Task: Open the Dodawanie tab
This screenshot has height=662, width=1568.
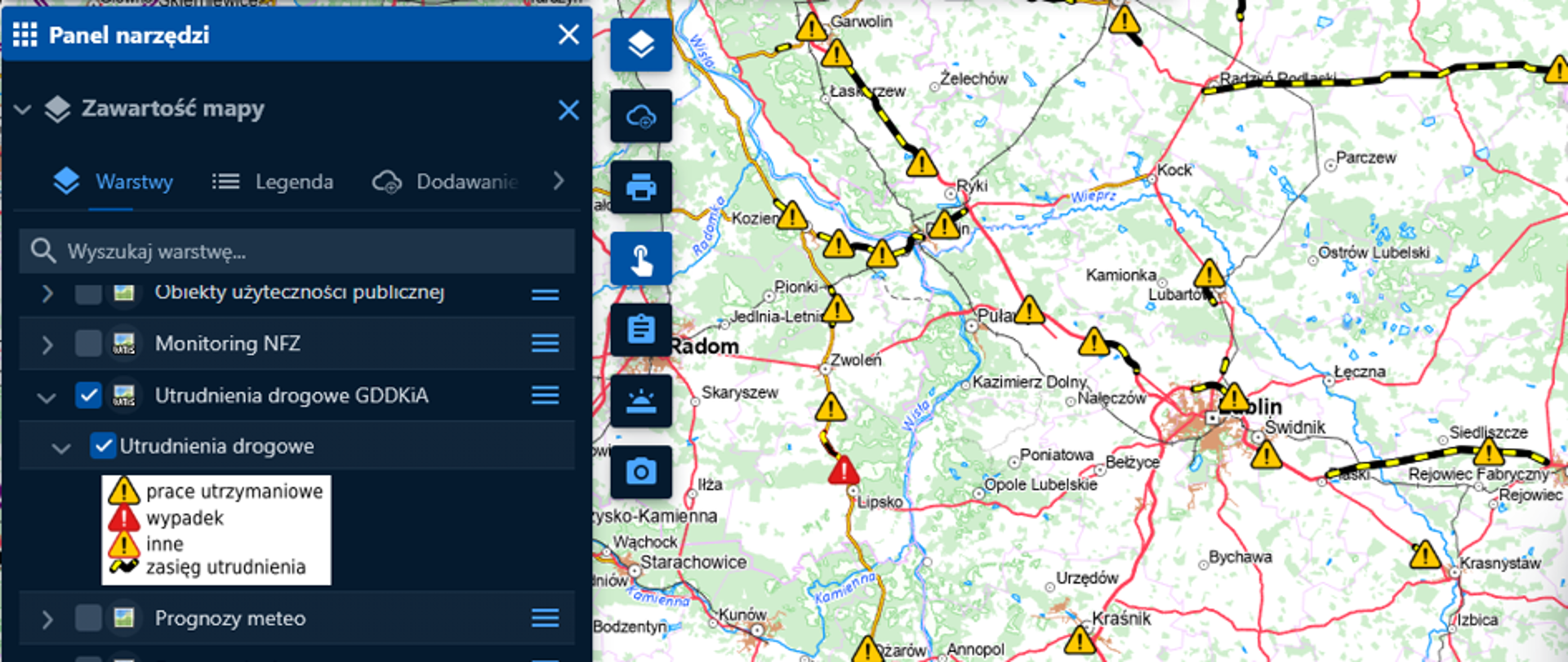Action: coord(446,181)
